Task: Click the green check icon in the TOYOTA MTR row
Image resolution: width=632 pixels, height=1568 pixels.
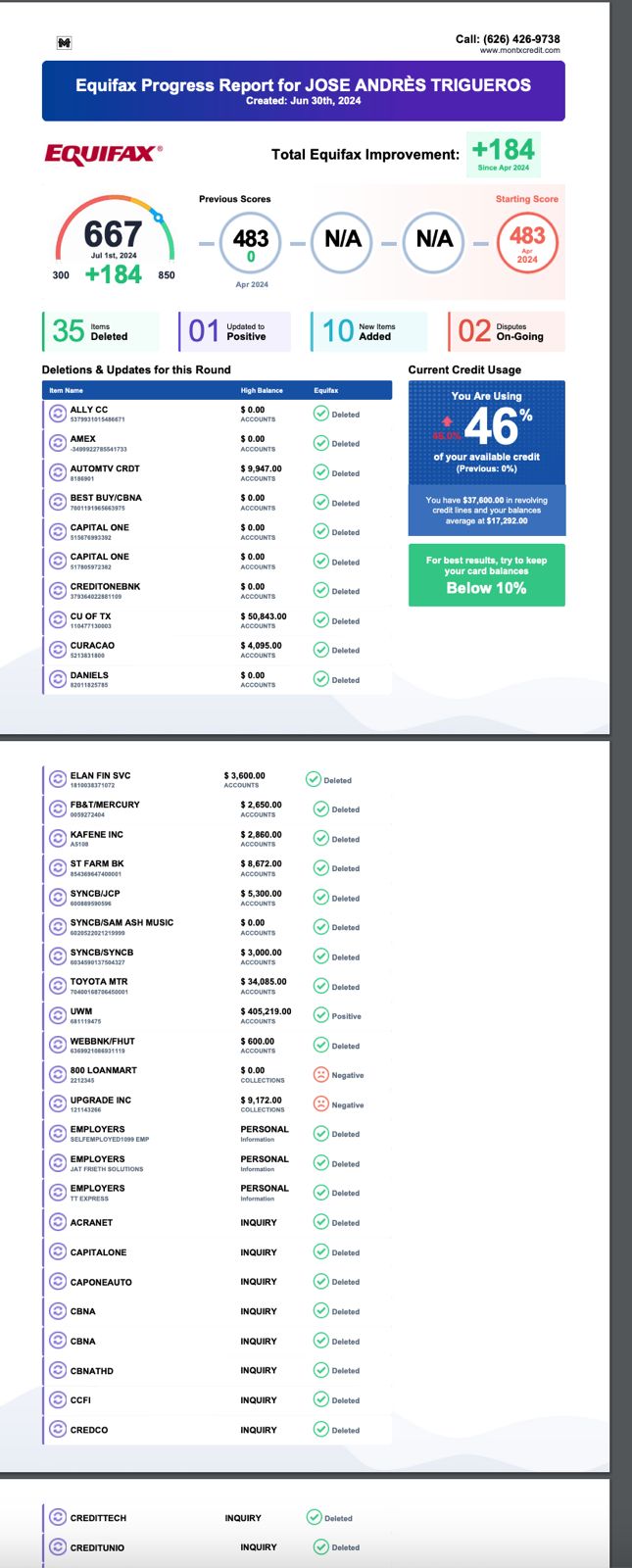Action: pos(320,987)
